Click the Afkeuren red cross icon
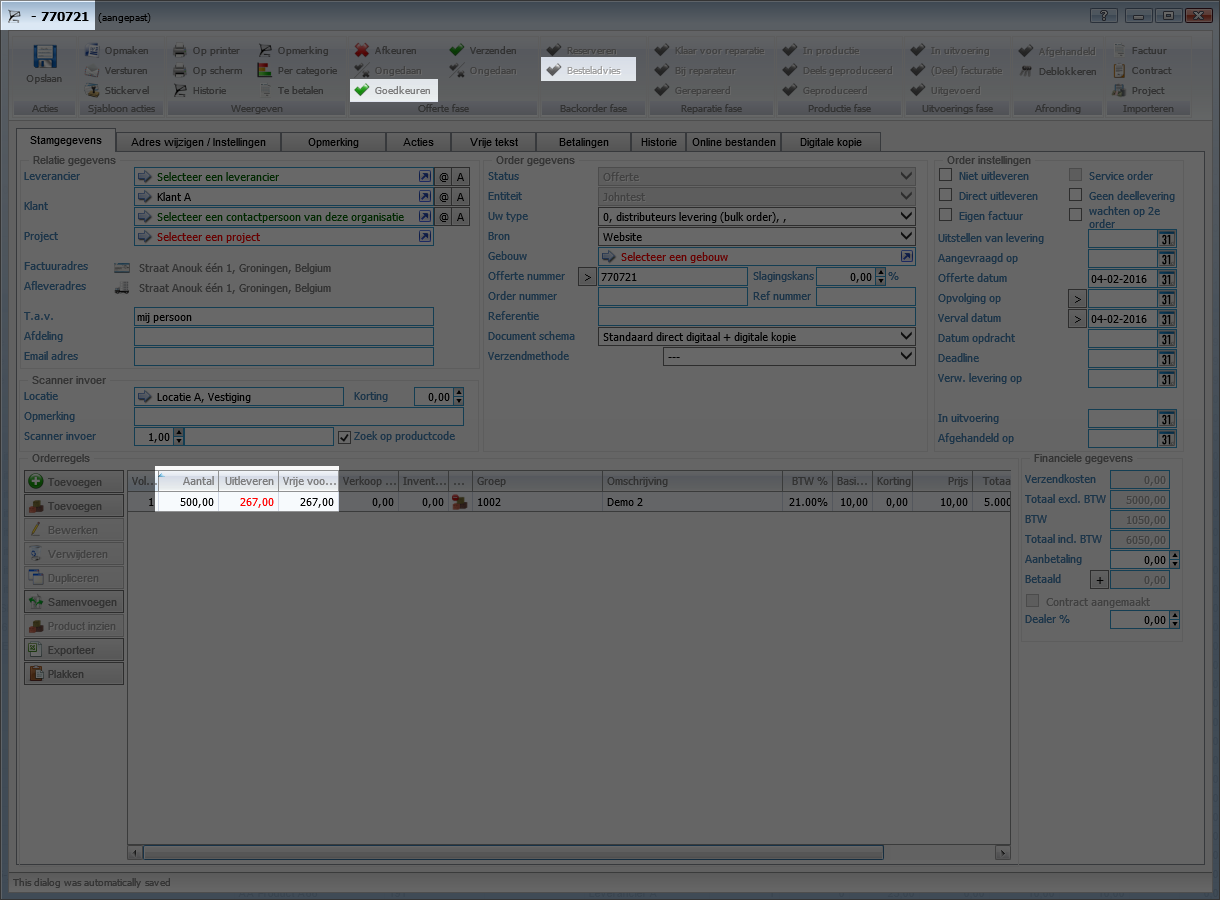1220x900 pixels. tap(362, 51)
